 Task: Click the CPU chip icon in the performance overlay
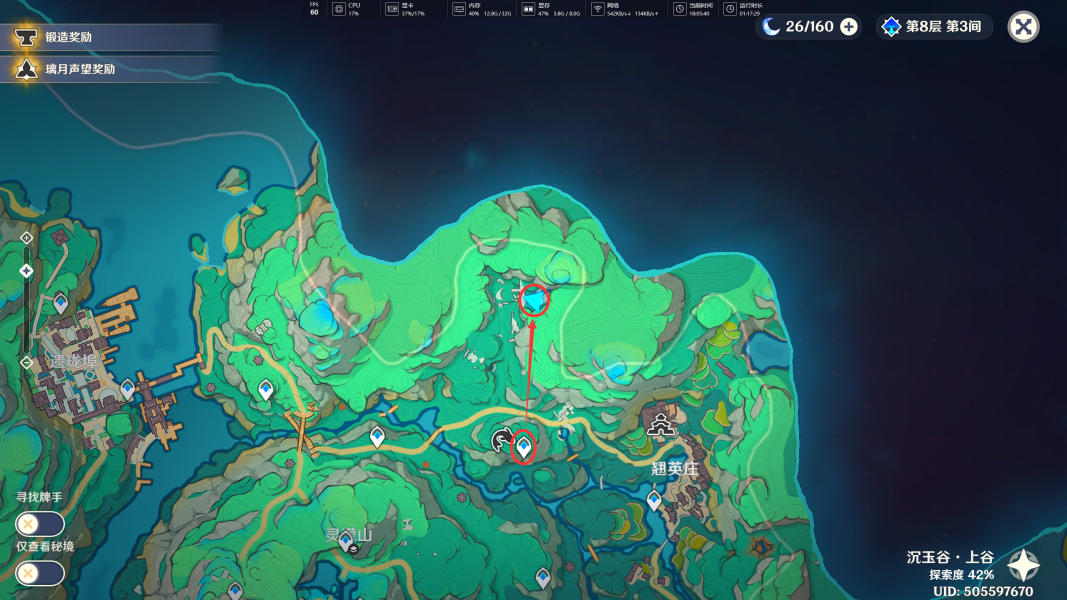[x=338, y=9]
